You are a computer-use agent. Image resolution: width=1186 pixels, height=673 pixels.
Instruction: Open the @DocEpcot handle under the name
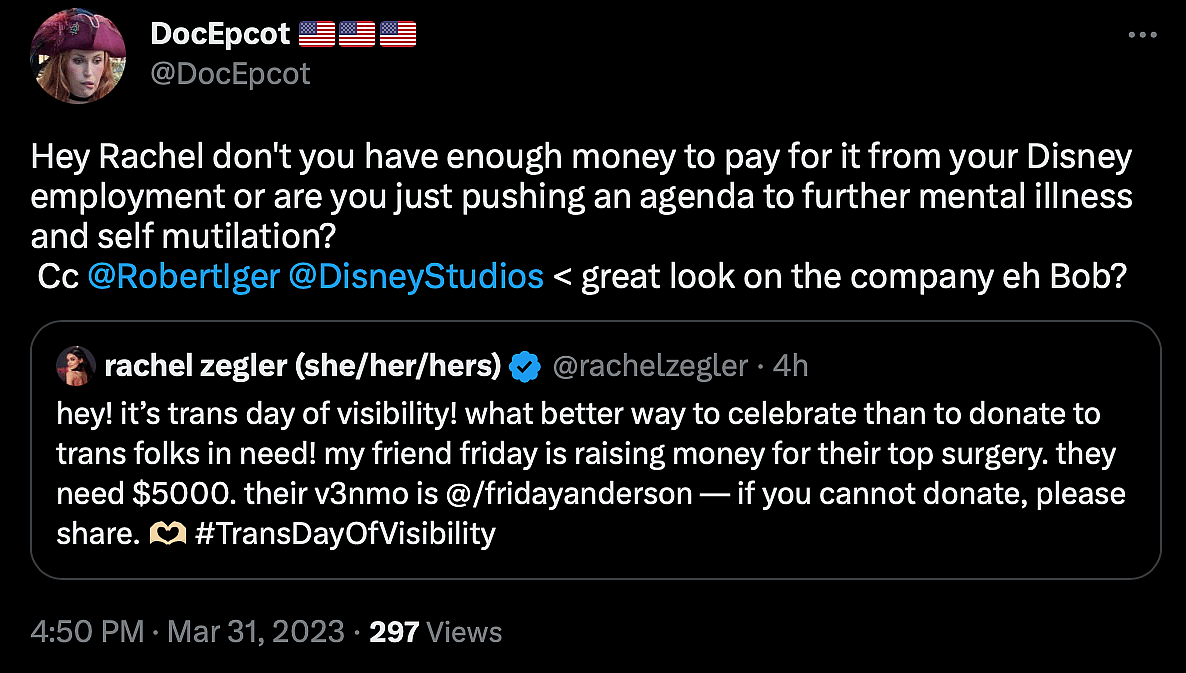(x=230, y=73)
